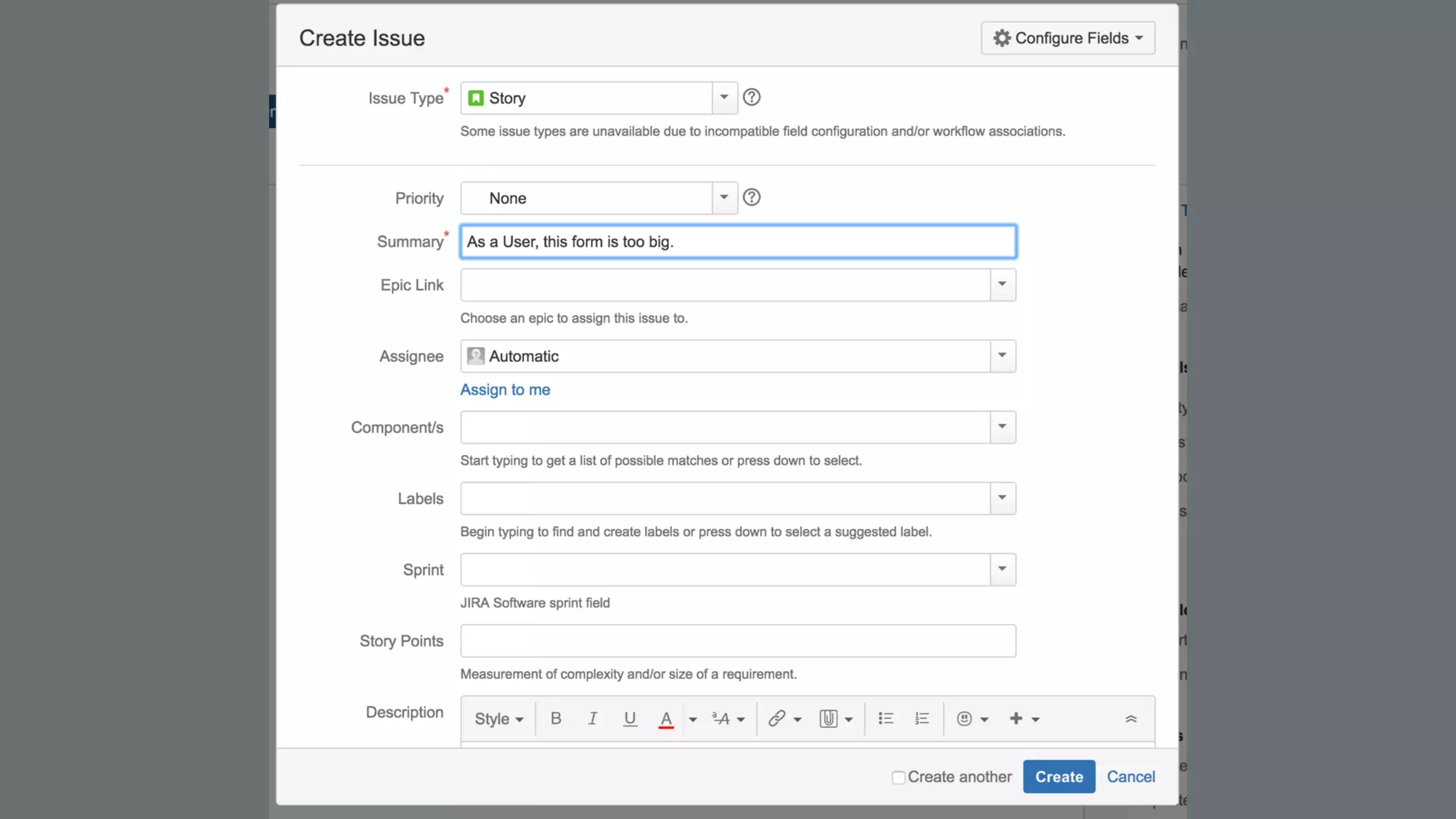Toggle italic formatting in Description toolbar
The width and height of the screenshot is (1456, 819).
[x=592, y=719]
